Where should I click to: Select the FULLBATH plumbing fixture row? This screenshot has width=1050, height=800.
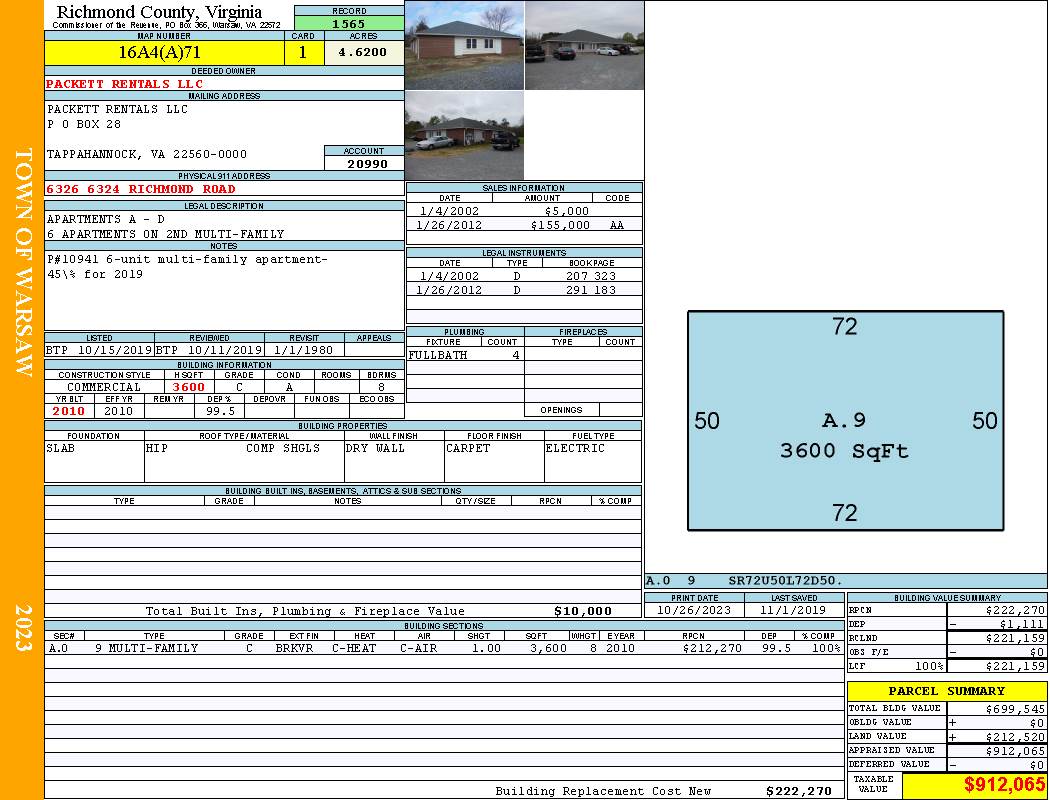click(464, 355)
